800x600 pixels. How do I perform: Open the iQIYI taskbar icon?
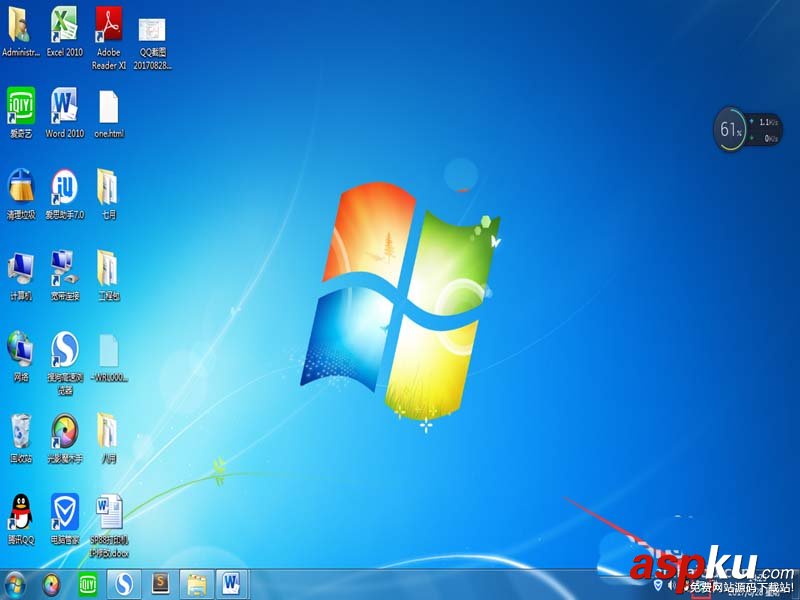click(x=88, y=585)
